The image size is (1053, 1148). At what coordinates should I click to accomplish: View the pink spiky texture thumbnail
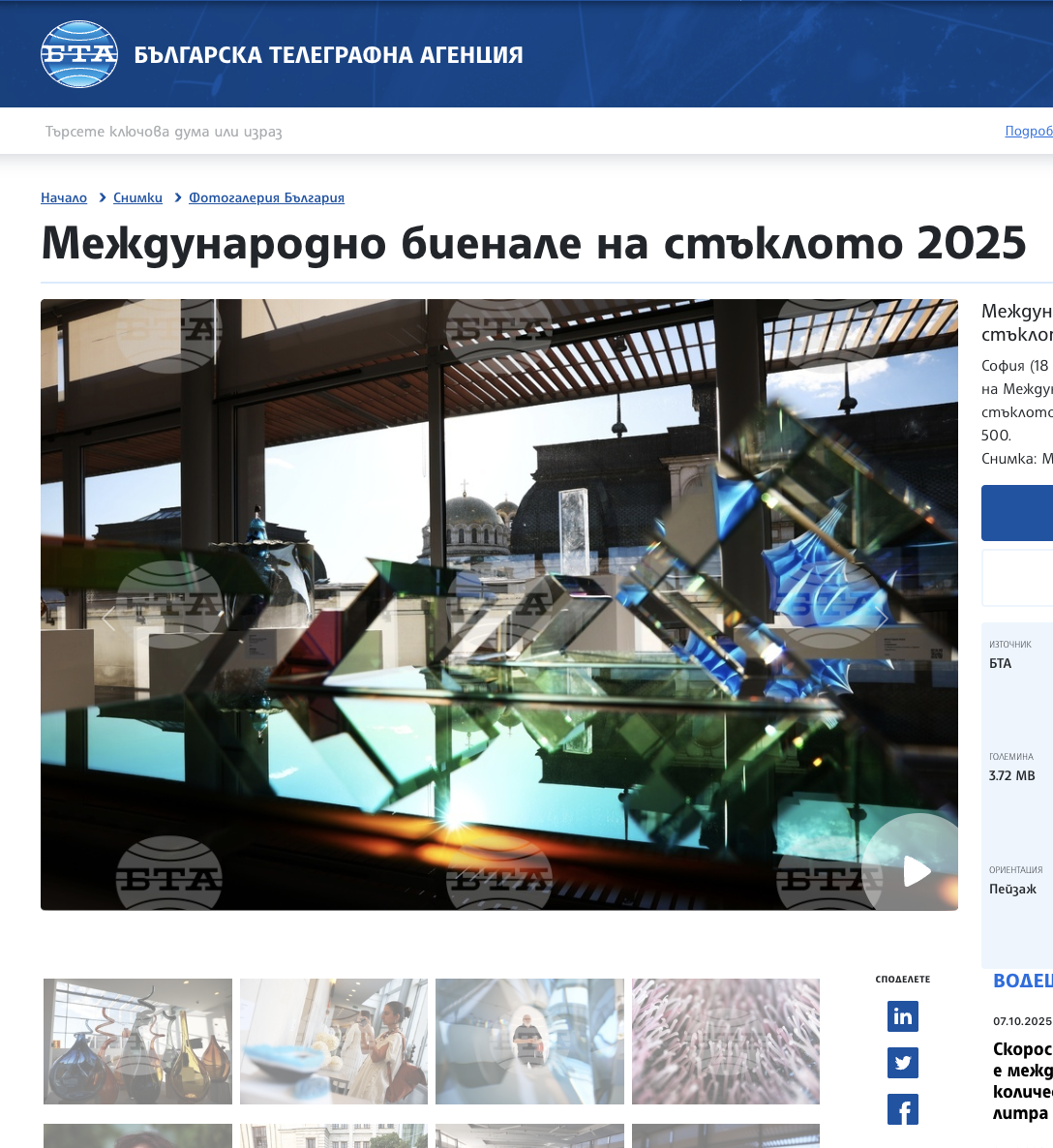tap(726, 1042)
